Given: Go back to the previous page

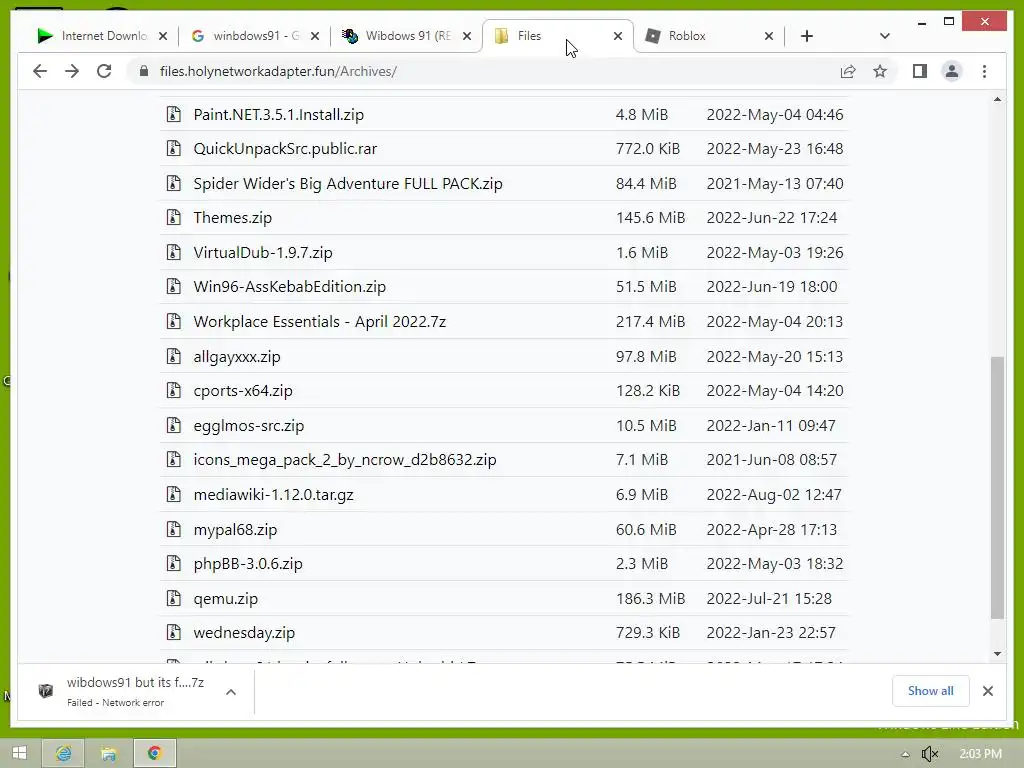Looking at the screenshot, I should (x=40, y=71).
